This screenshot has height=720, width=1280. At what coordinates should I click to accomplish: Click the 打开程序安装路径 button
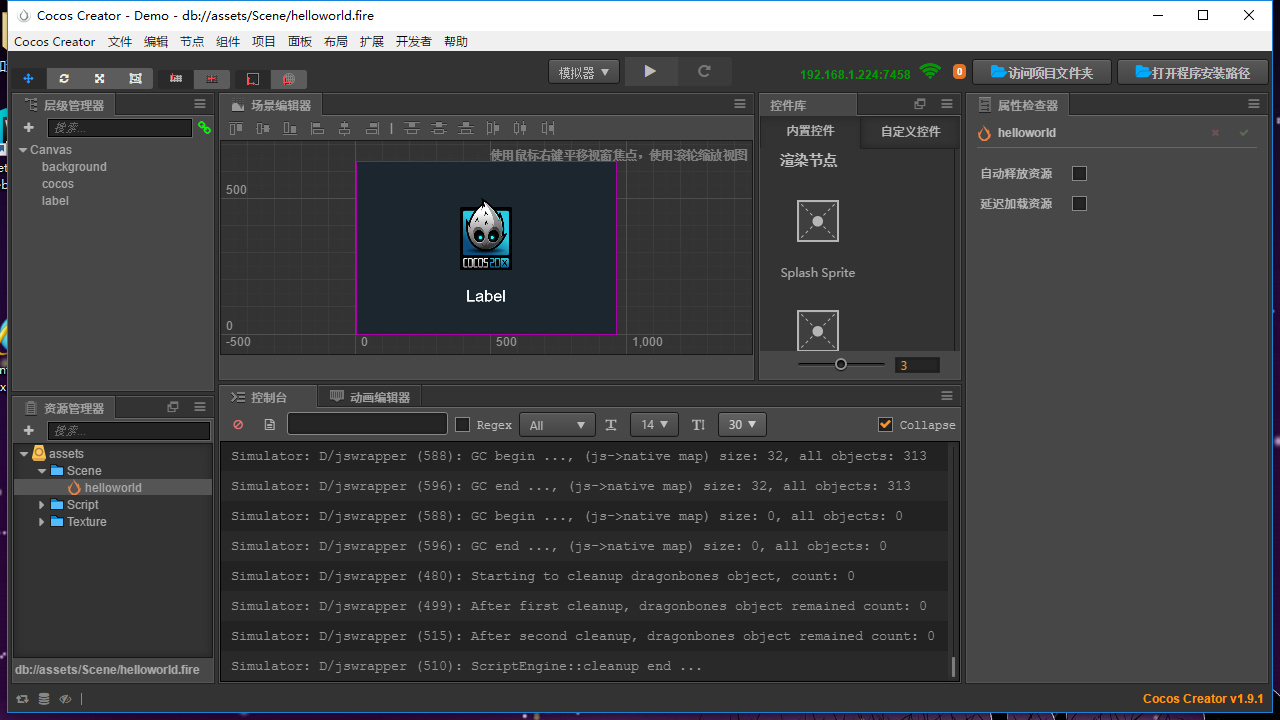tap(1193, 73)
